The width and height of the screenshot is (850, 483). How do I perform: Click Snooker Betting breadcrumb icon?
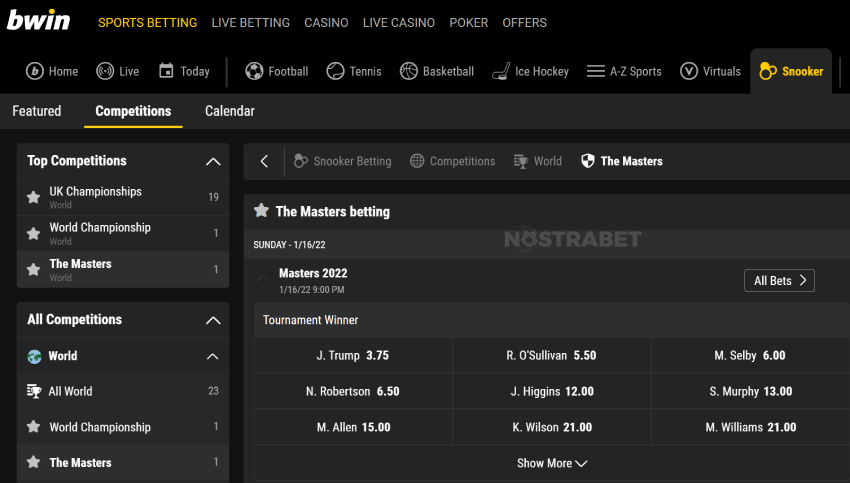click(x=300, y=161)
